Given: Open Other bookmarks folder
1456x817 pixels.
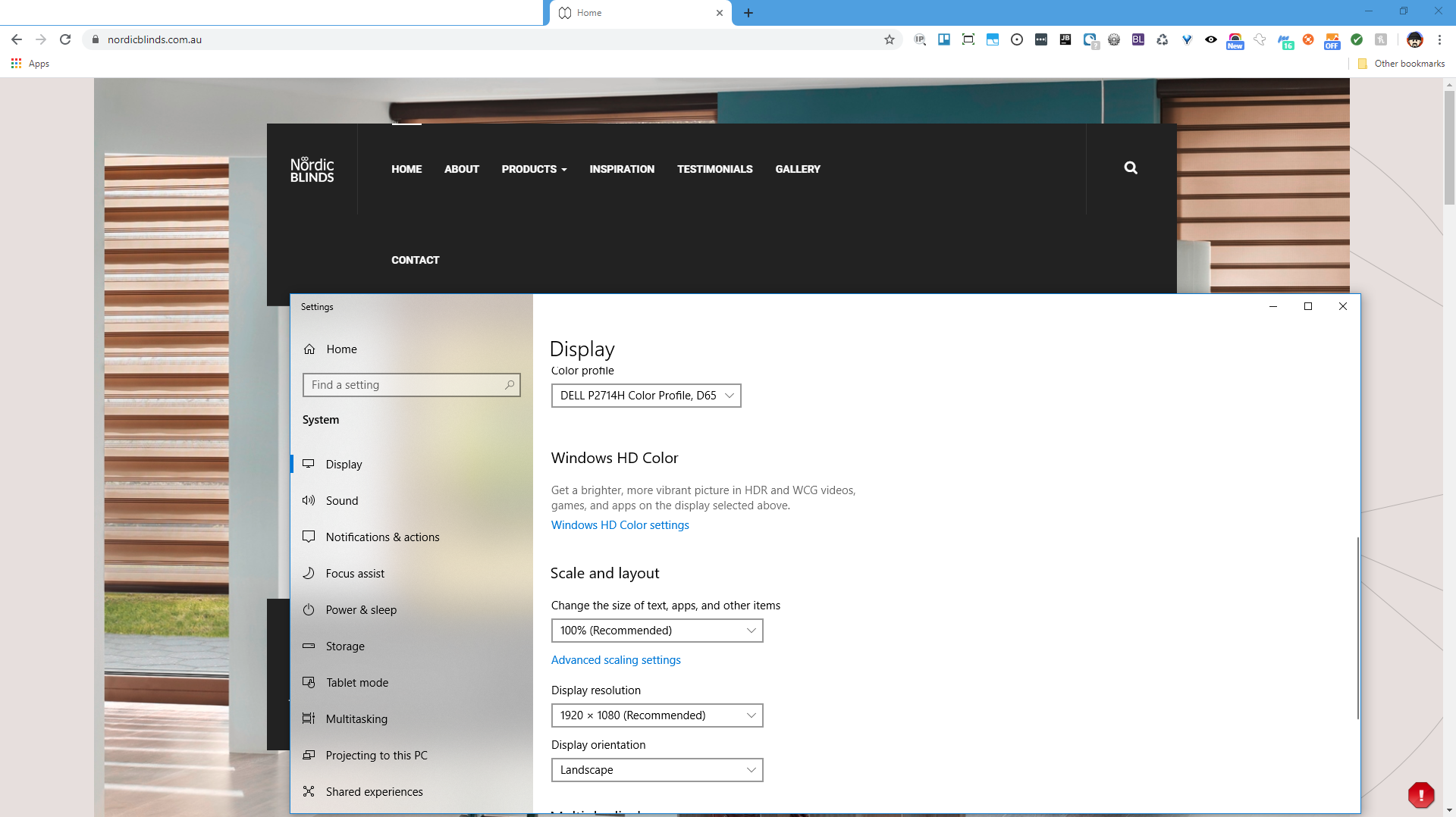Looking at the screenshot, I should 1401,64.
